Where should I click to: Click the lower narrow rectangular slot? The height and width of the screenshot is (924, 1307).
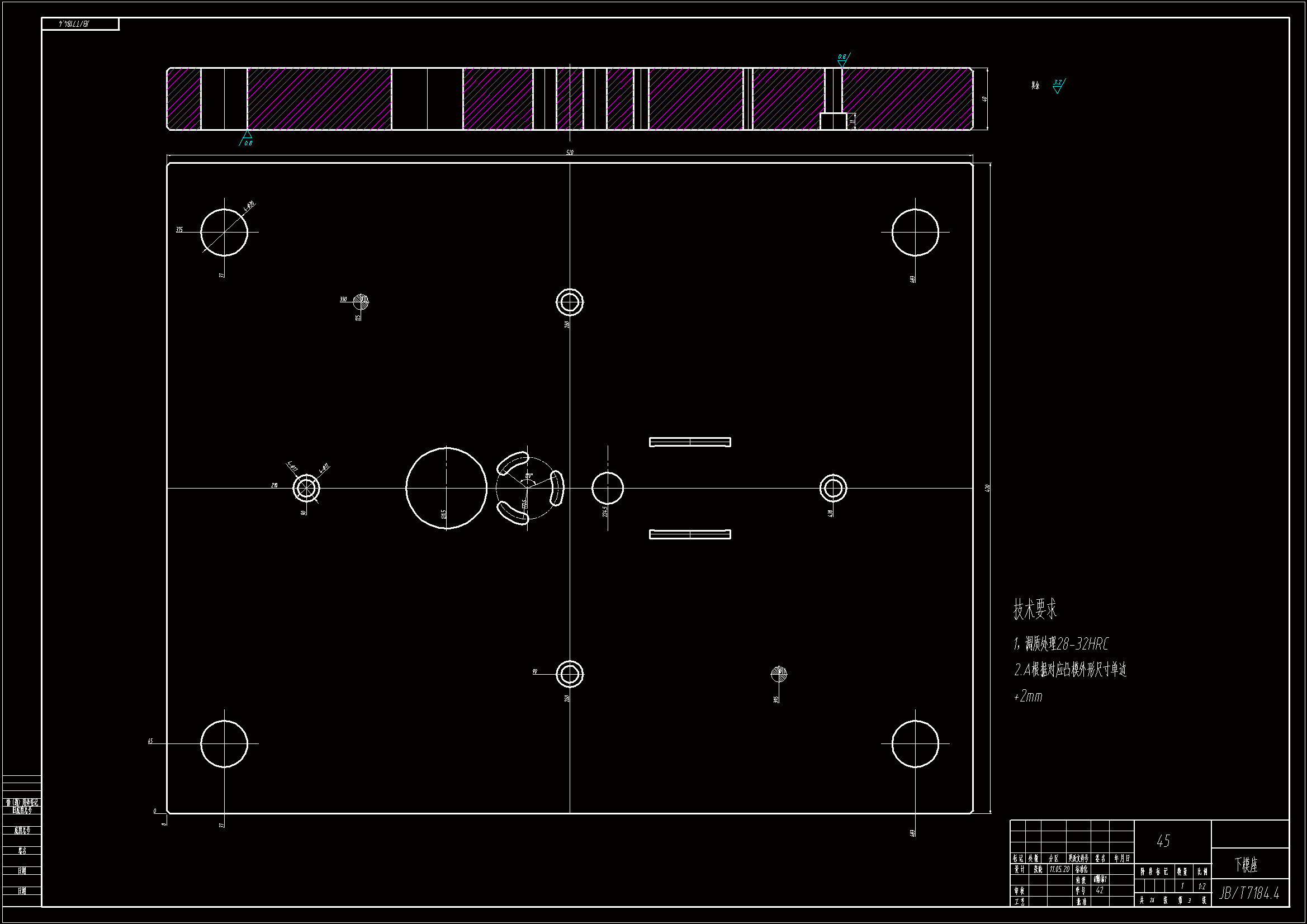coord(690,534)
